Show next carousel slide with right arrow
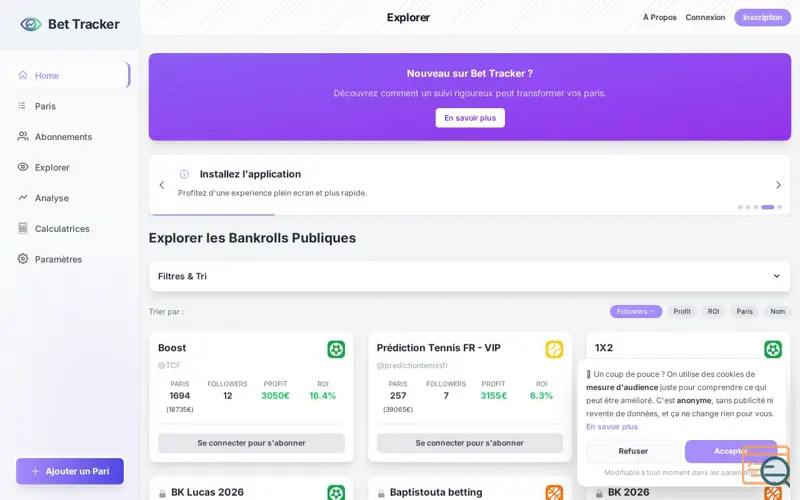The image size is (800, 500). (778, 185)
